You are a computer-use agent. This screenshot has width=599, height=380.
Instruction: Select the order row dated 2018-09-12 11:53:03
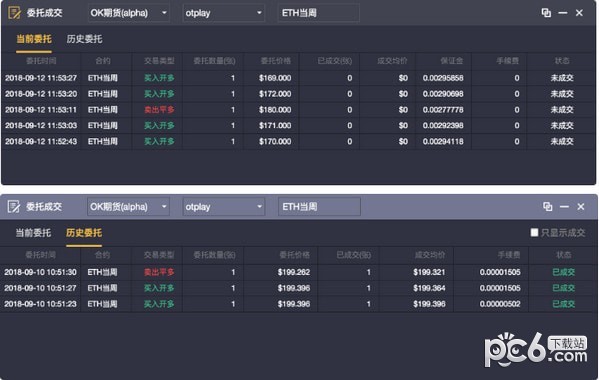point(299,126)
